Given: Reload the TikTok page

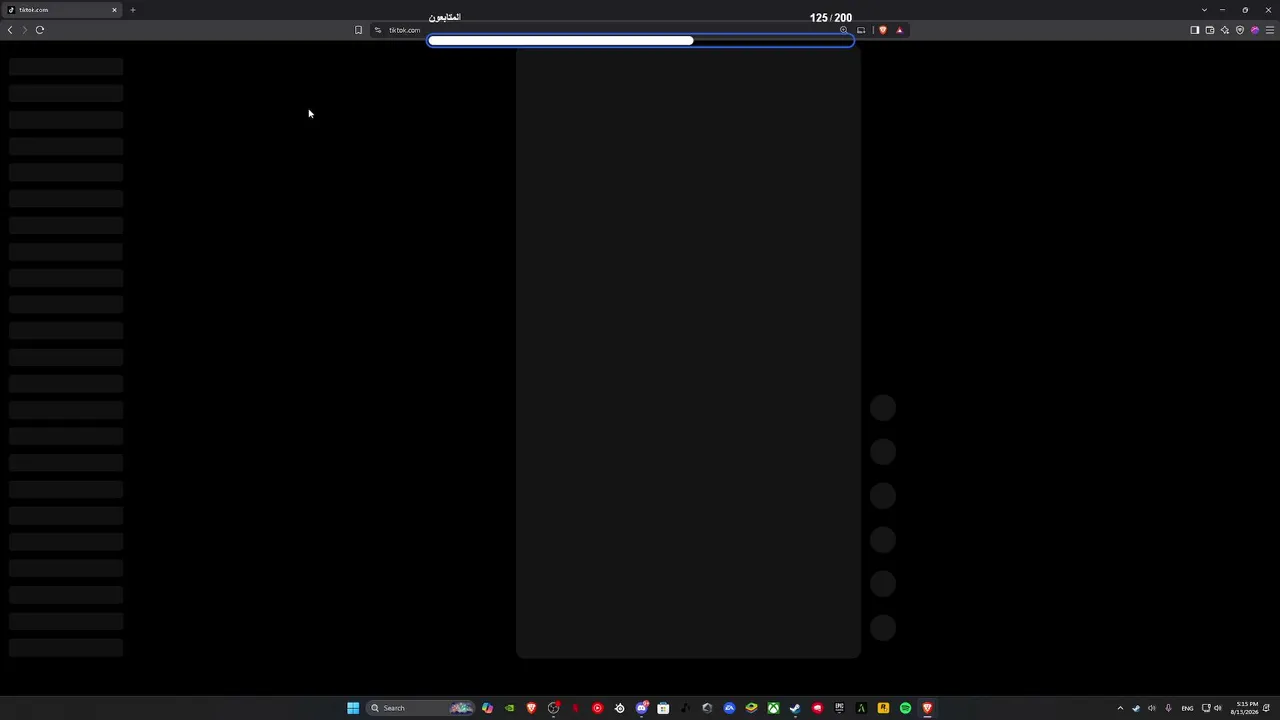Looking at the screenshot, I should point(40,30).
